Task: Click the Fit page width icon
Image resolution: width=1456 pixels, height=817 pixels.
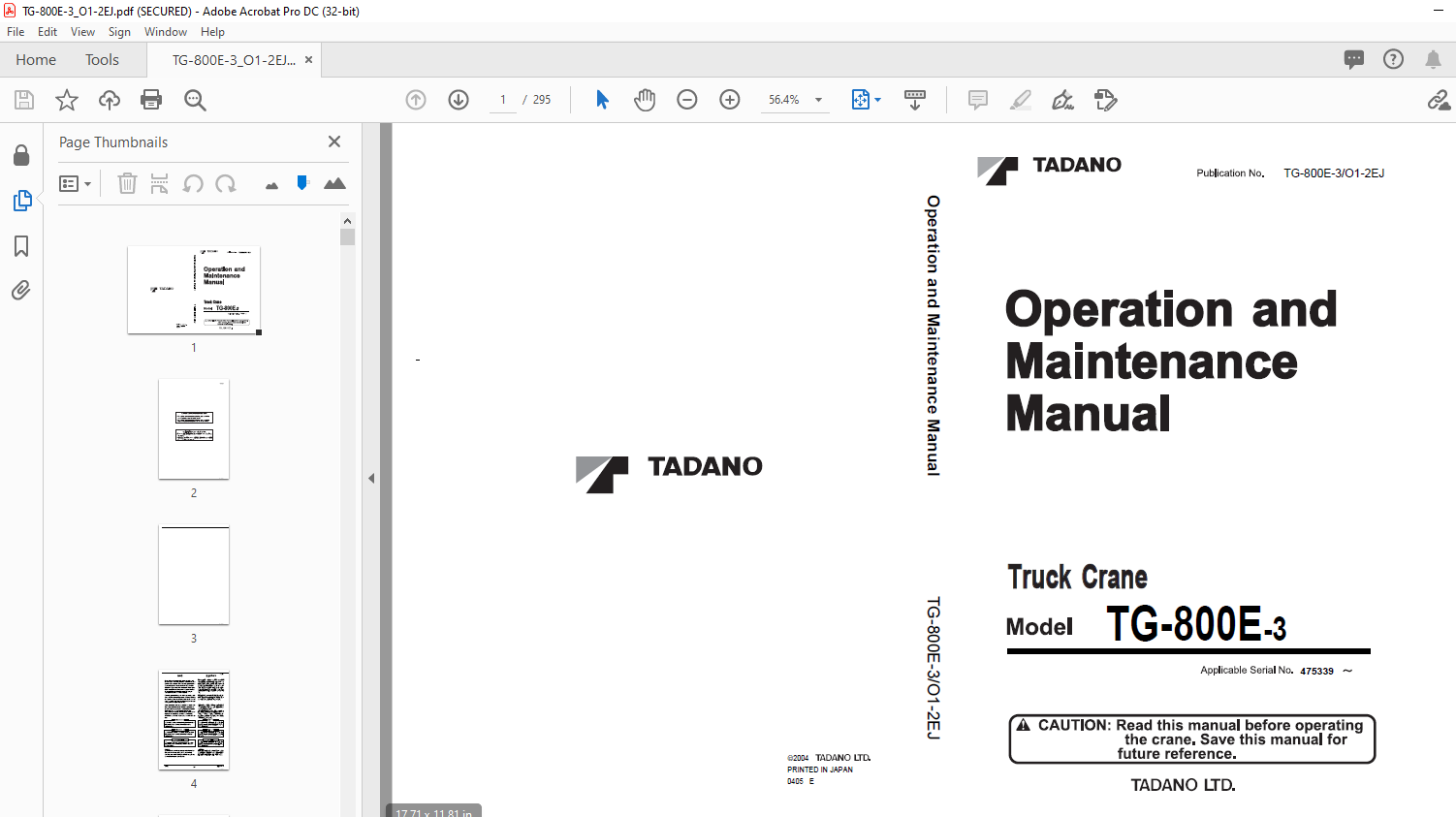Action: [x=861, y=100]
